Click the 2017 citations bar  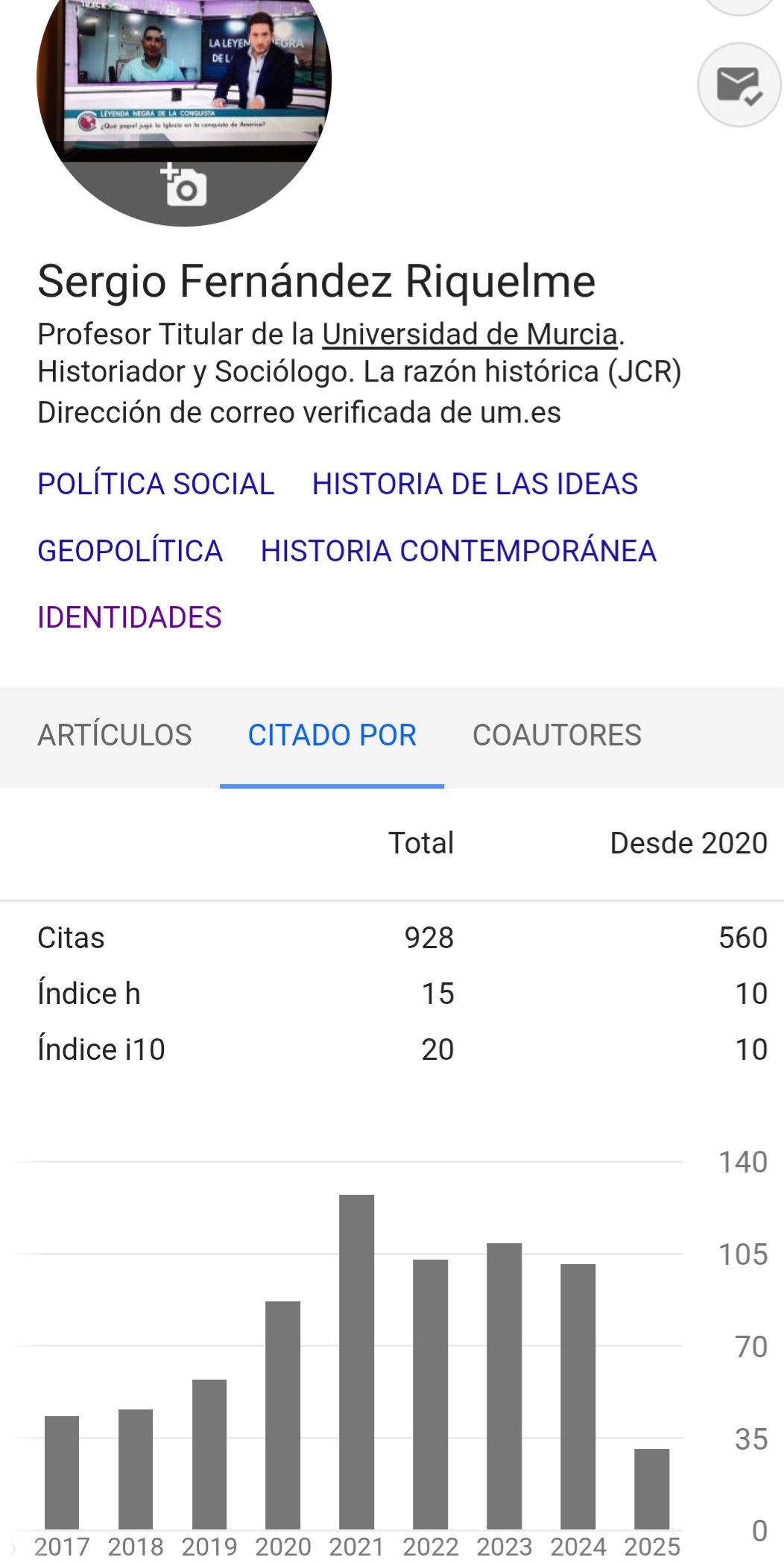[x=62, y=1473]
